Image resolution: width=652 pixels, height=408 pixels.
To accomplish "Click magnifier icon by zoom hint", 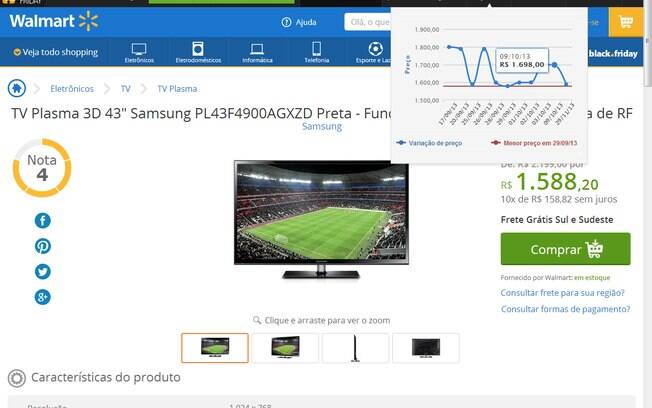I will tap(257, 320).
